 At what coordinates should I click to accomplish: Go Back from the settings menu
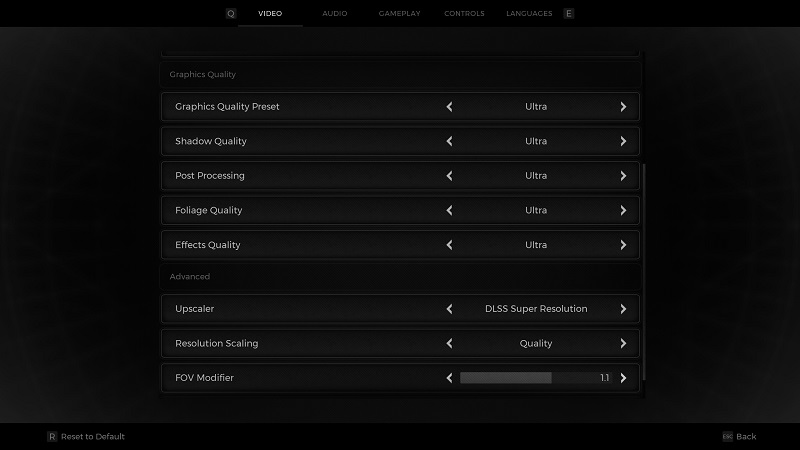pos(746,437)
